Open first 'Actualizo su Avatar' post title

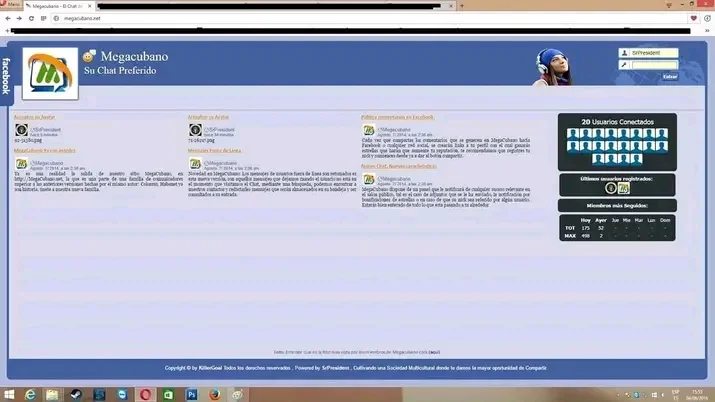(34, 117)
